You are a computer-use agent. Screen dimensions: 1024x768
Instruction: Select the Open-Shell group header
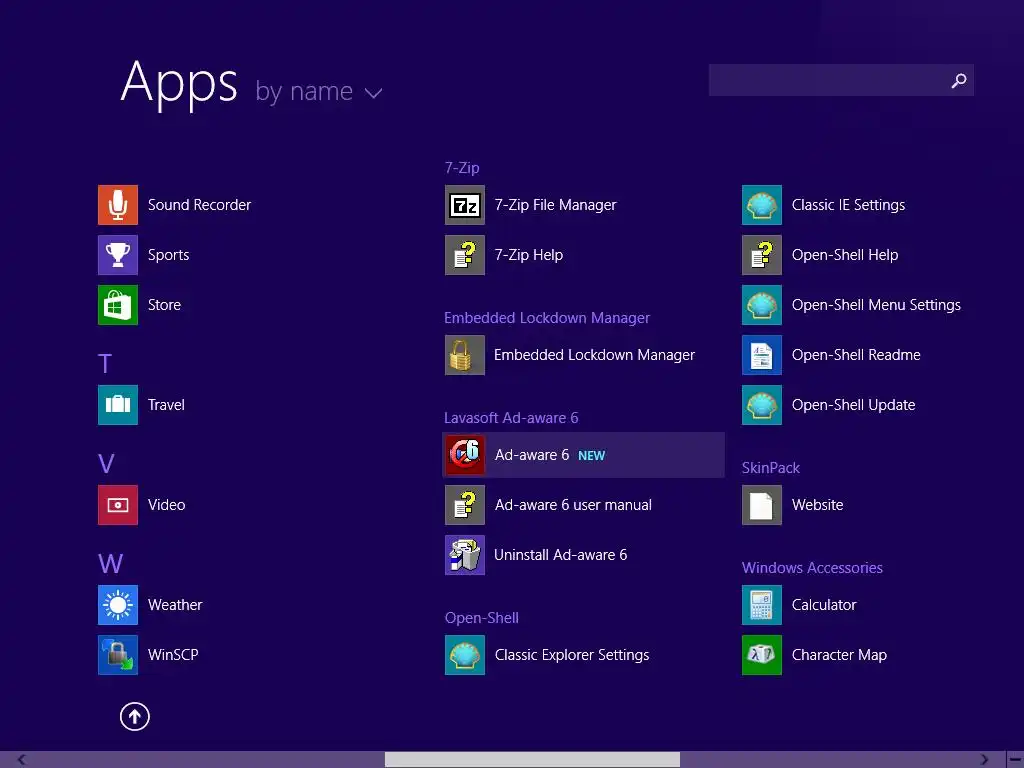(x=482, y=618)
